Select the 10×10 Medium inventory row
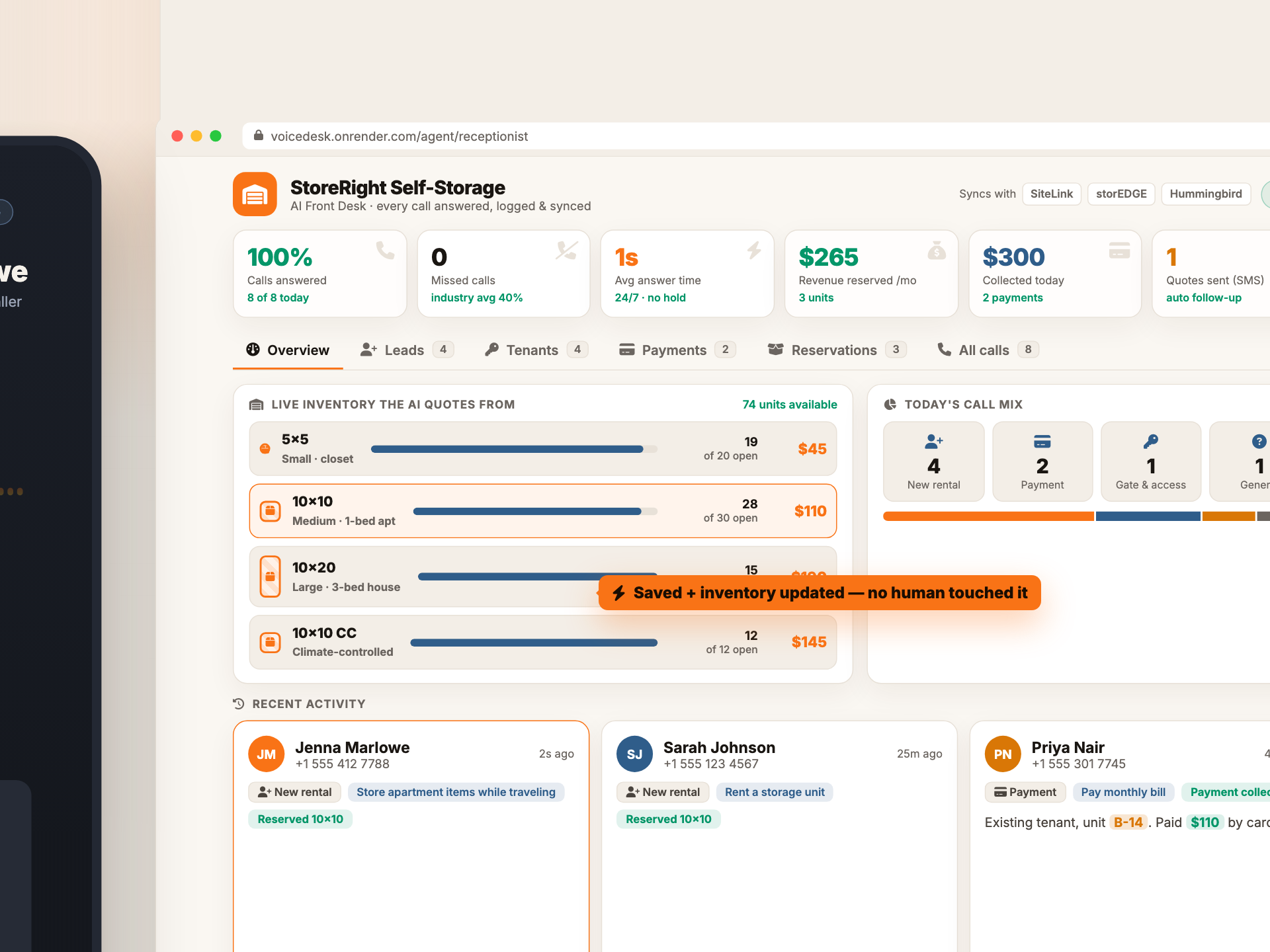This screenshot has height=952, width=1270. coord(543,511)
